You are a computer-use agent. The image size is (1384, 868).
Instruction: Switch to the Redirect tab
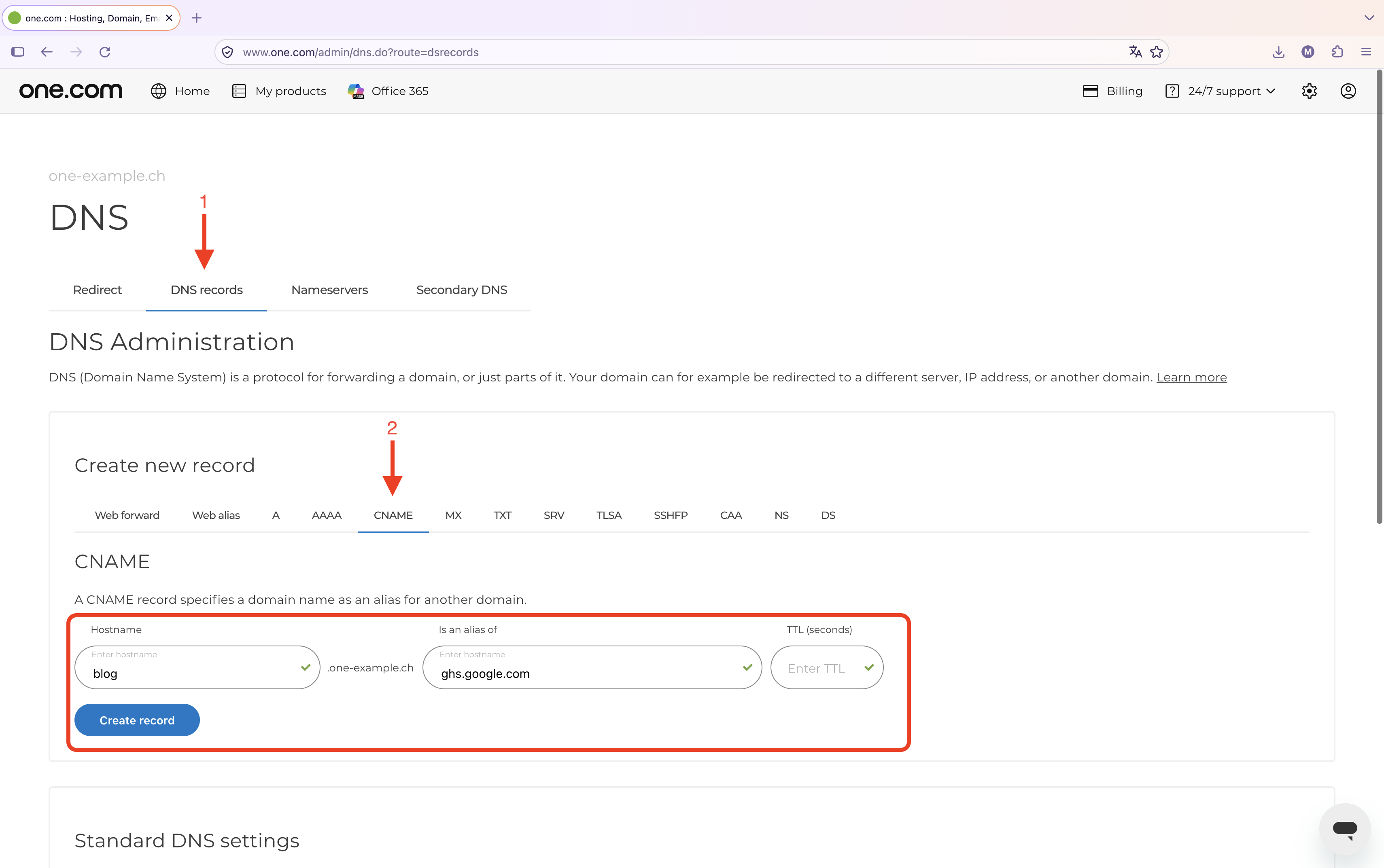tap(97, 290)
